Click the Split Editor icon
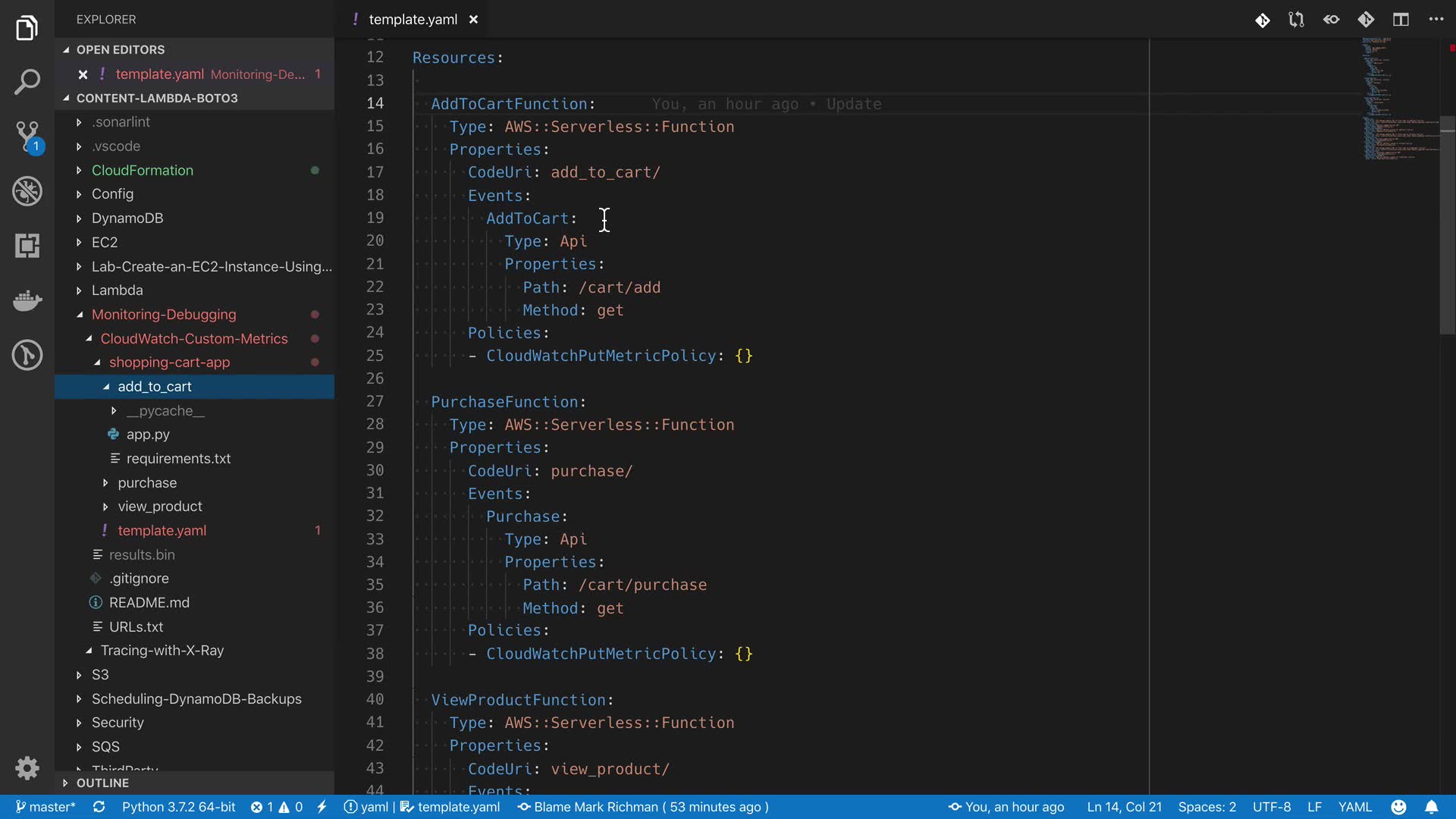This screenshot has height=819, width=1456. (1401, 20)
